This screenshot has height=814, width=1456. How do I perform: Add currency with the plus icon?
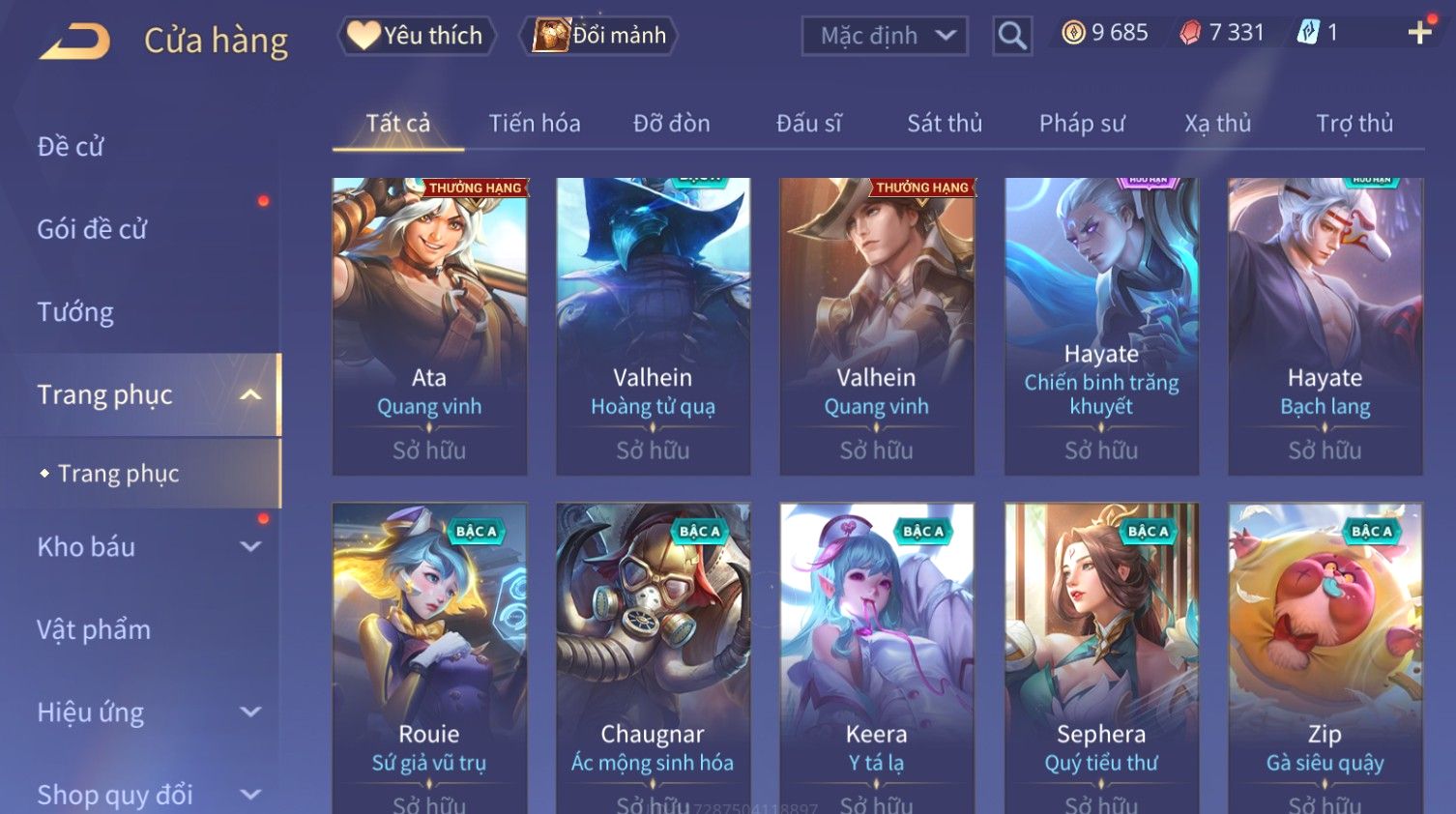click(1419, 33)
